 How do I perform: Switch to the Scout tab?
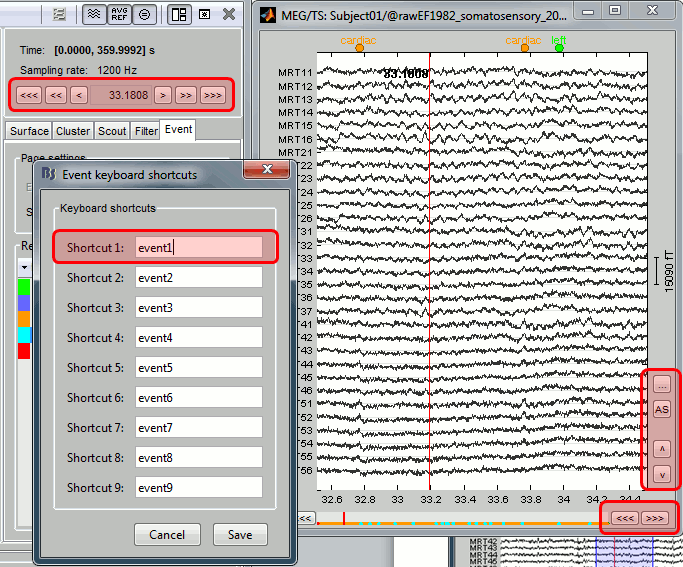coord(112,131)
